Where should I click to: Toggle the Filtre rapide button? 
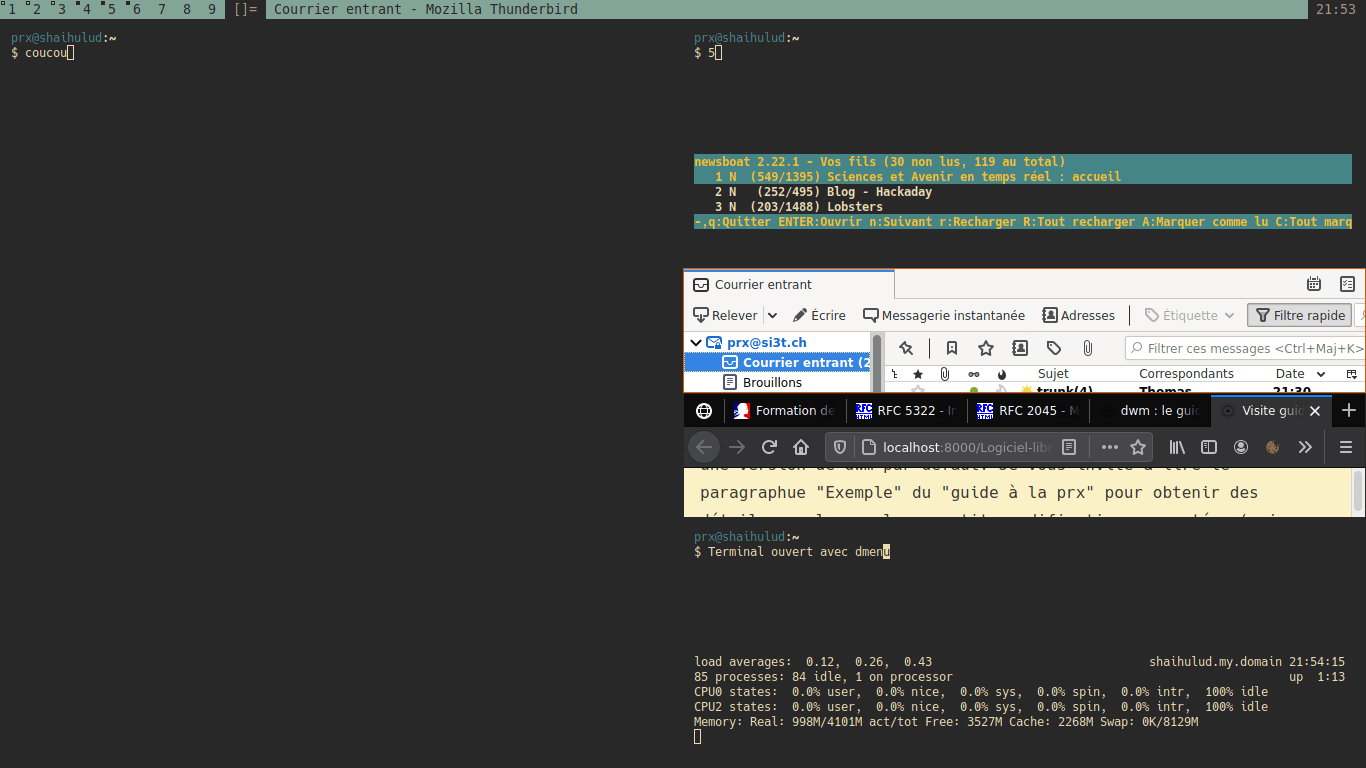(x=1299, y=315)
